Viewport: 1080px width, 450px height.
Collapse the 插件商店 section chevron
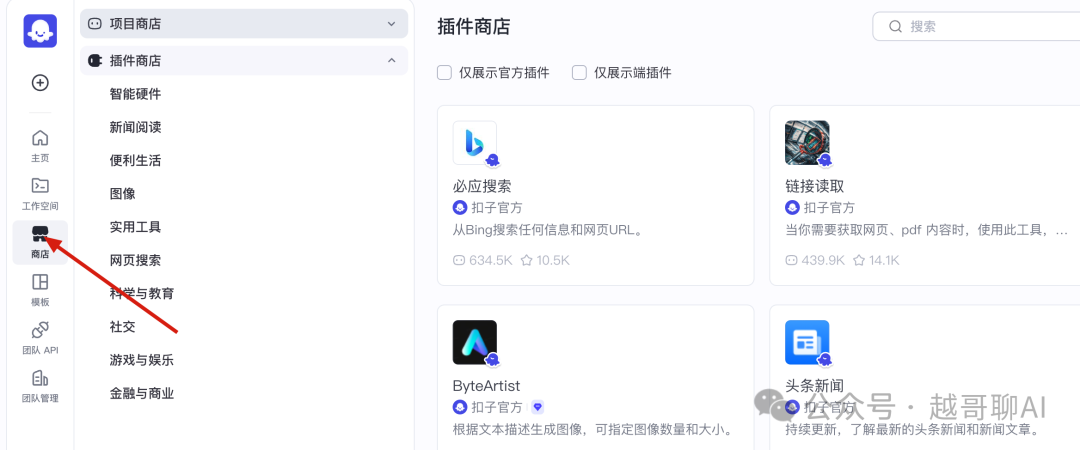391,61
